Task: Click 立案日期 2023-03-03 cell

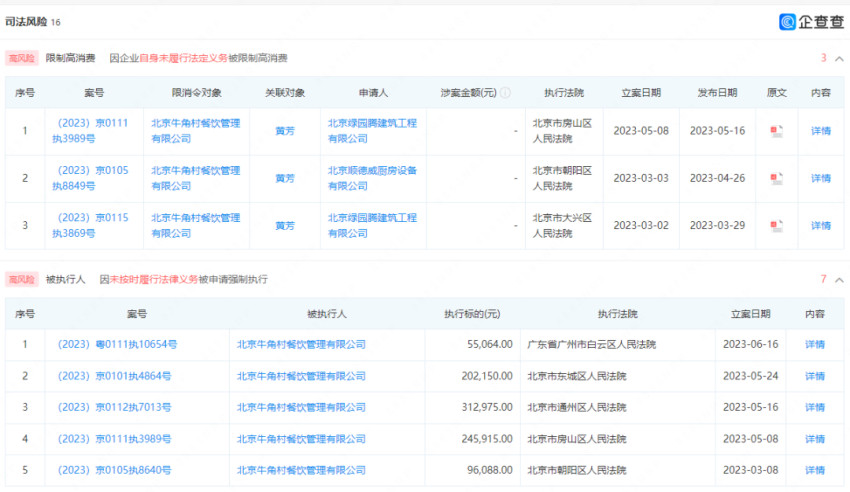Action: coord(641,178)
